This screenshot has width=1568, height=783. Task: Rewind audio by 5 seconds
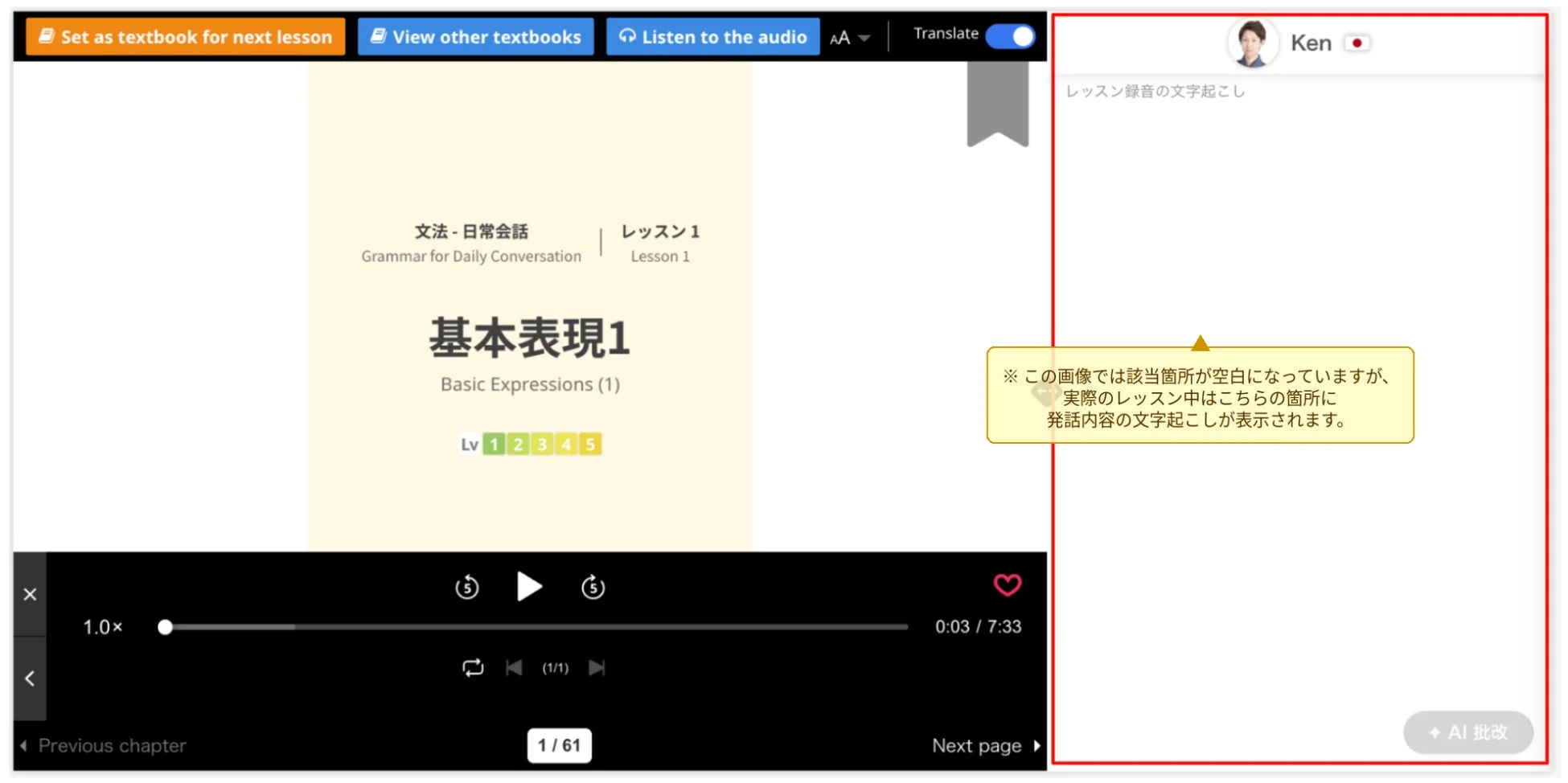click(467, 587)
